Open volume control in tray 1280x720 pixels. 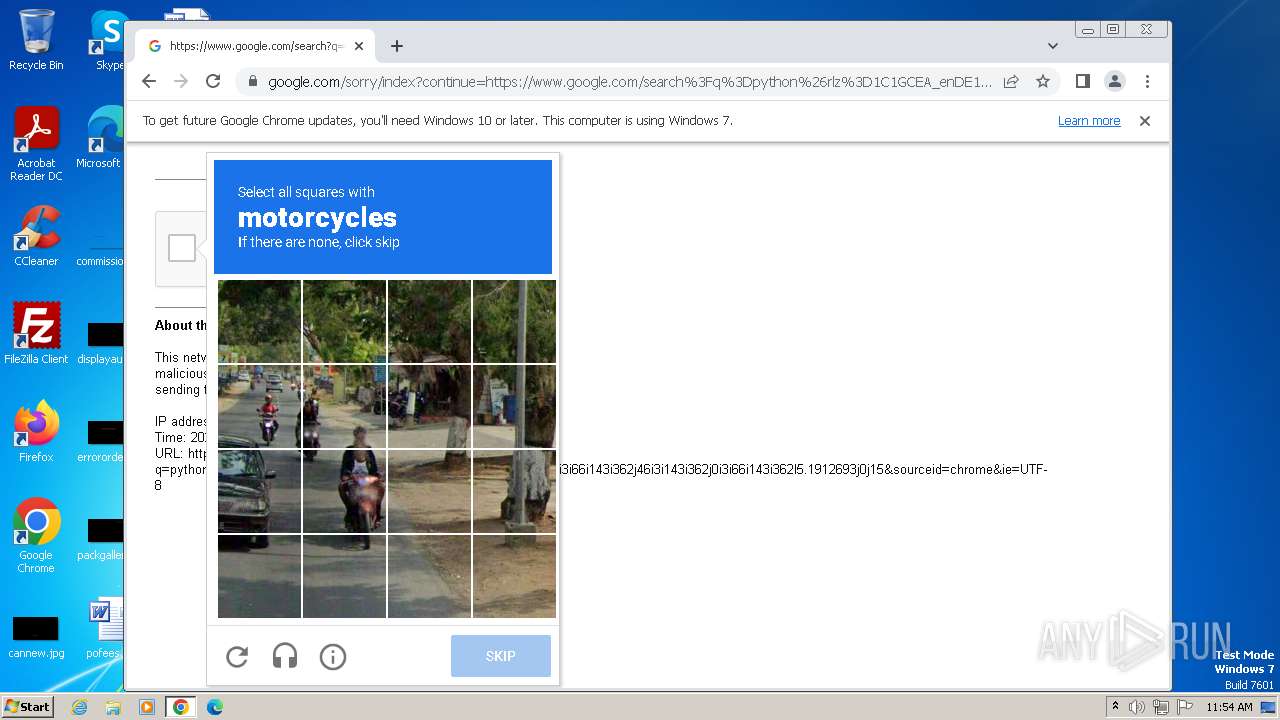[1137, 707]
